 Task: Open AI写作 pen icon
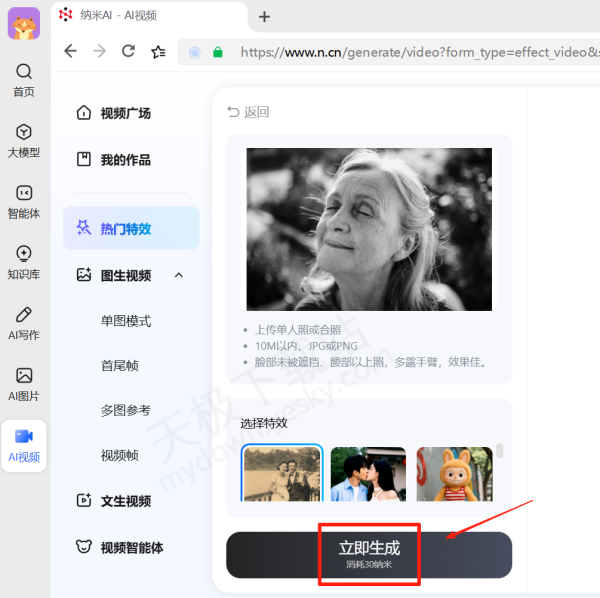pos(24,315)
